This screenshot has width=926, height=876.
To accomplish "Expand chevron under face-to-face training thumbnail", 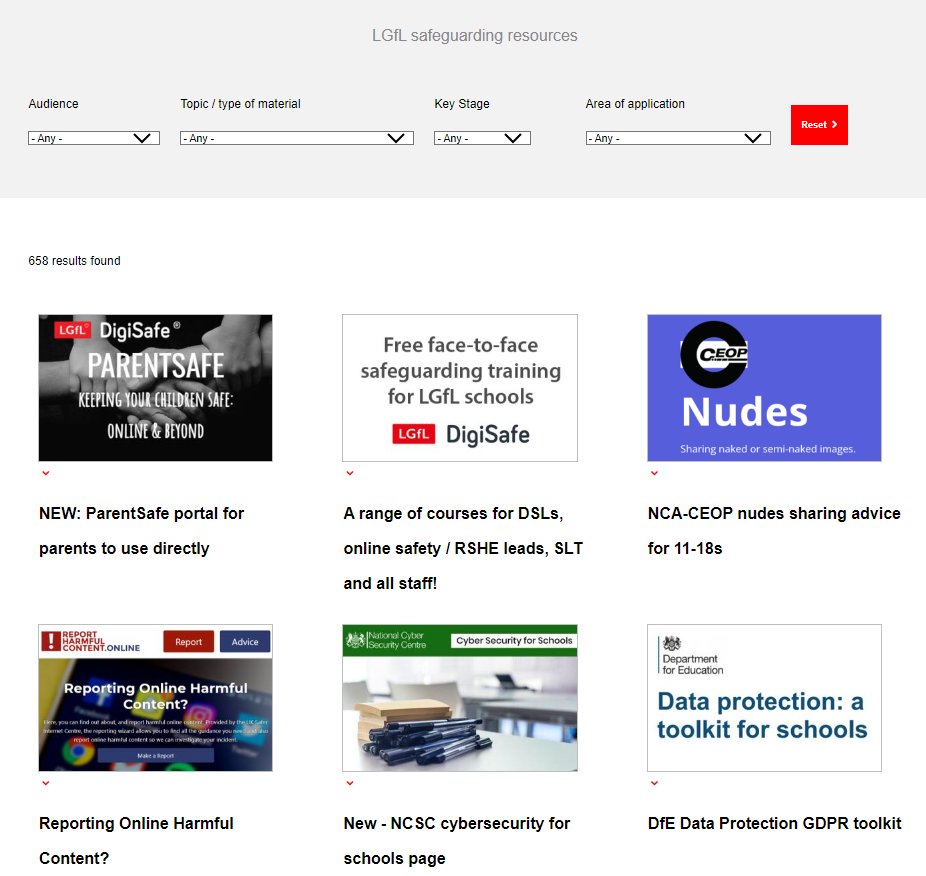I will 350,473.
